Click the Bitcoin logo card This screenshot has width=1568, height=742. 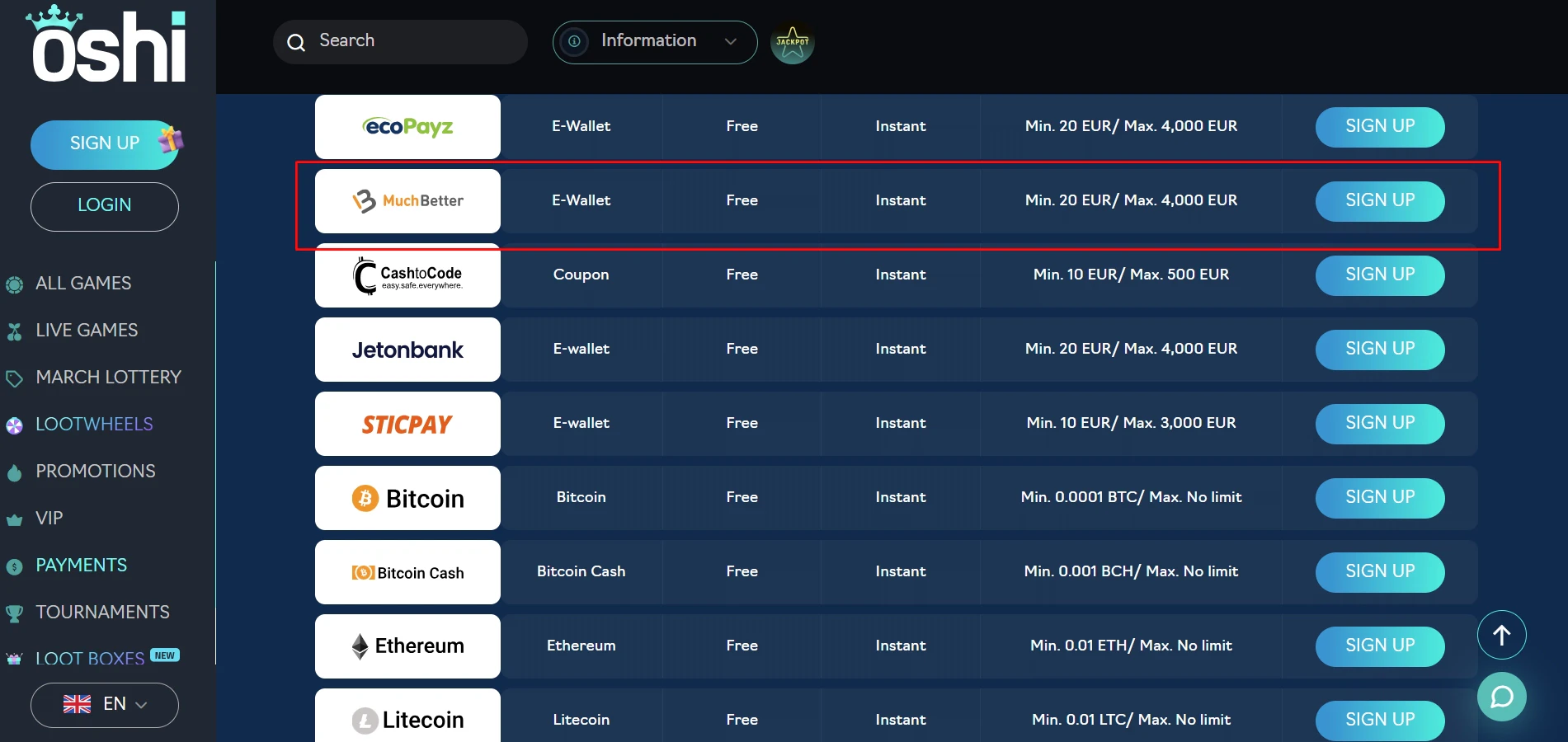[407, 498]
